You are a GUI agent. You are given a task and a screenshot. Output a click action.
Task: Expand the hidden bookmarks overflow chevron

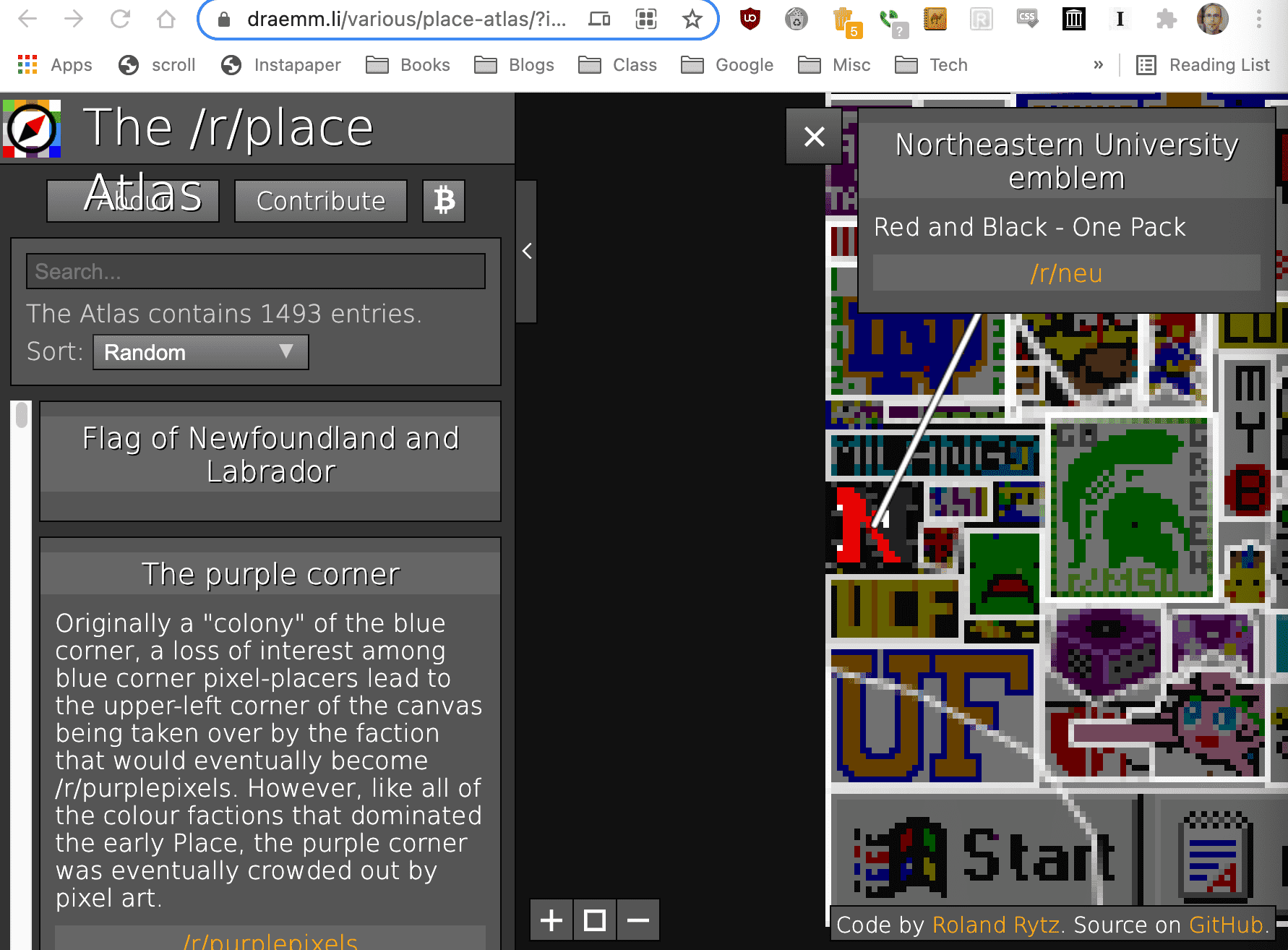(1098, 64)
